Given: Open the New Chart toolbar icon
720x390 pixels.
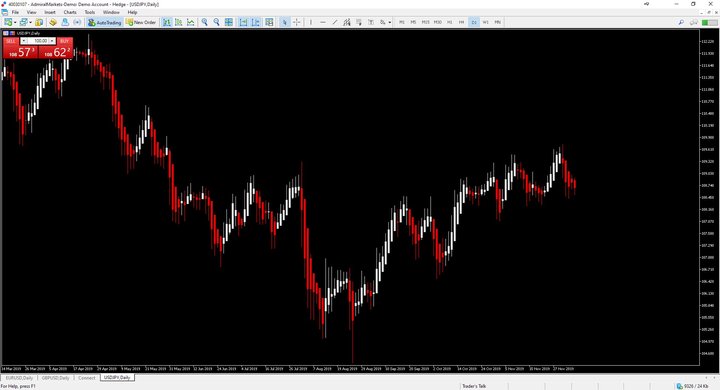Looking at the screenshot, I should (8, 22).
